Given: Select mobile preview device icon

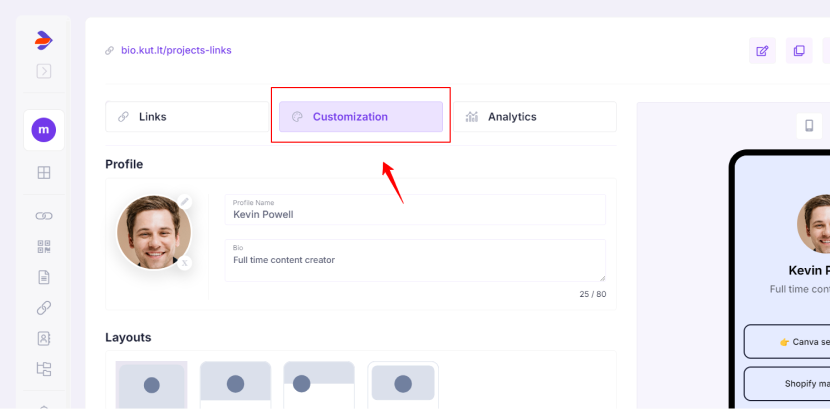Looking at the screenshot, I should click(x=809, y=126).
